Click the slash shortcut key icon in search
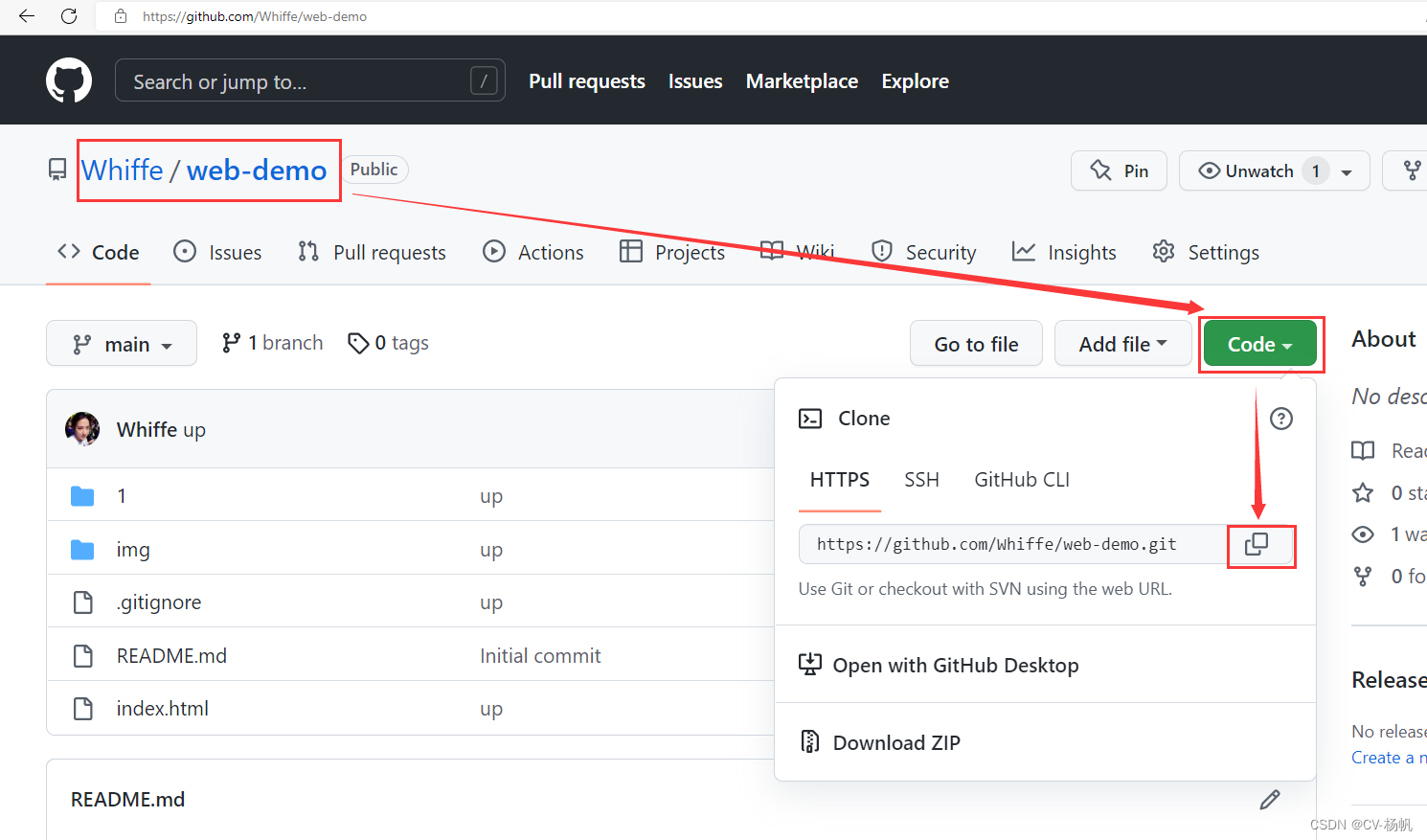1427x840 pixels. (484, 81)
